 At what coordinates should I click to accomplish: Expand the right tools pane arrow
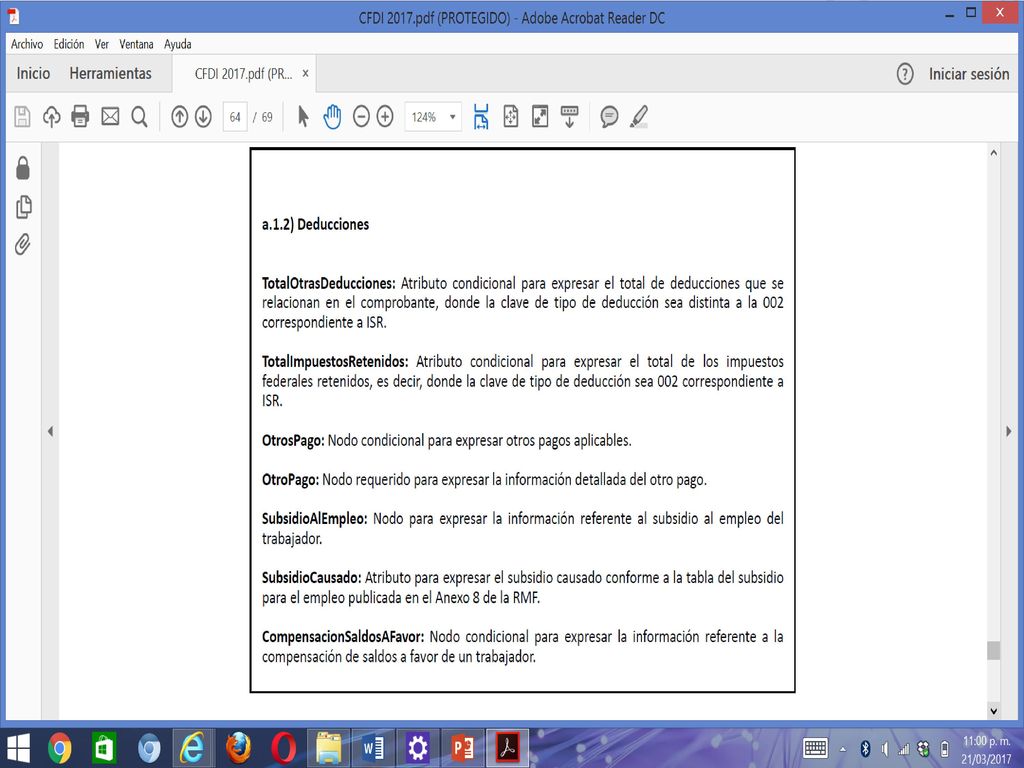point(1009,431)
